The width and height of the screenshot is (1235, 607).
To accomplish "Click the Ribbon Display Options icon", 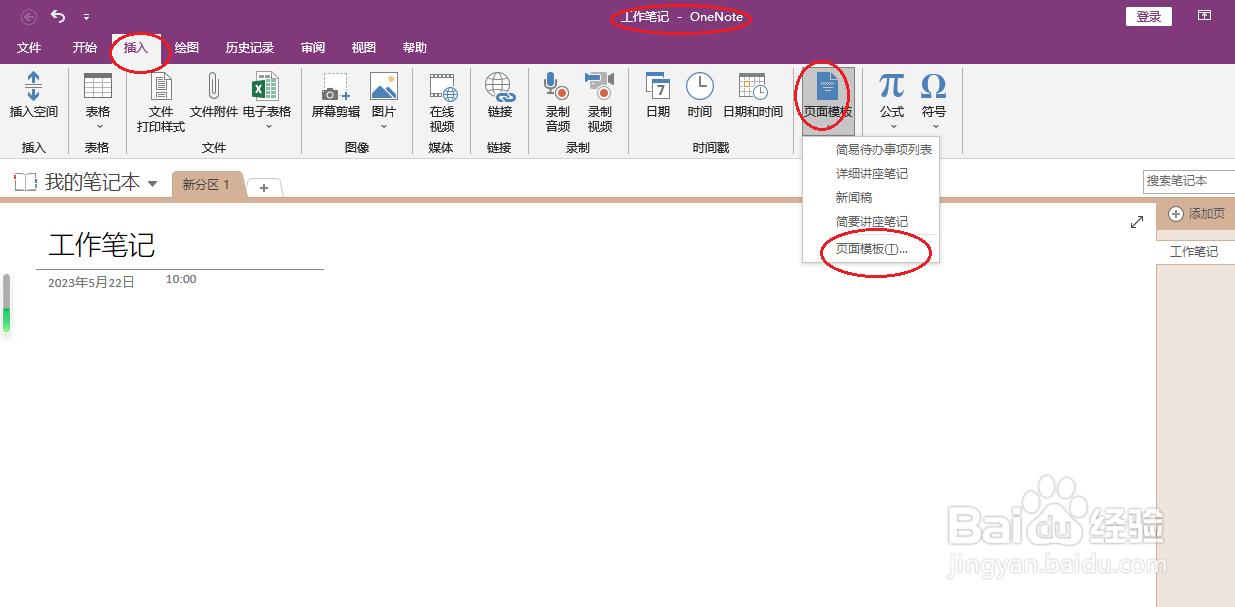I will pos(1204,16).
